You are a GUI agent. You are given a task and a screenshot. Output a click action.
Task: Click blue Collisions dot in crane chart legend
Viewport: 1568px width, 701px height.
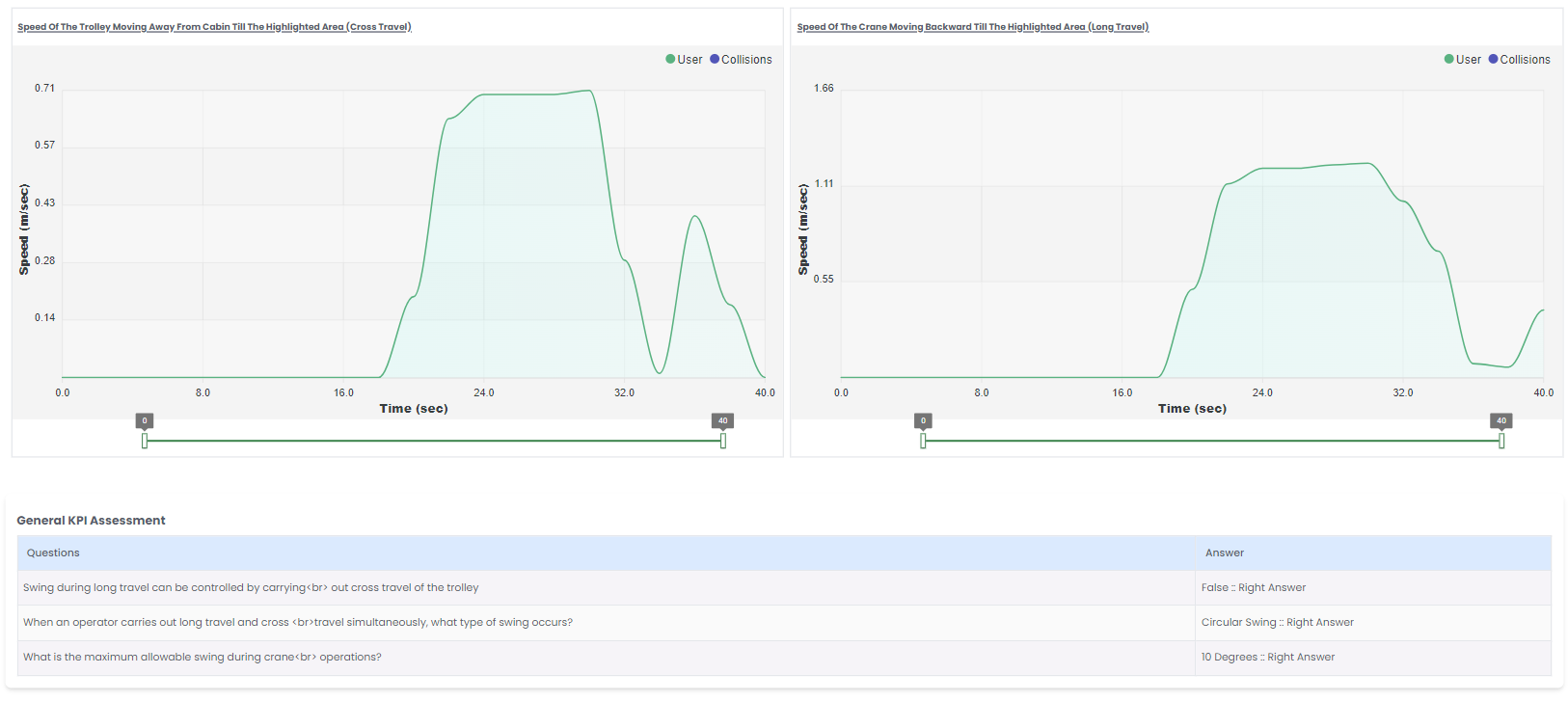[x=1493, y=60]
